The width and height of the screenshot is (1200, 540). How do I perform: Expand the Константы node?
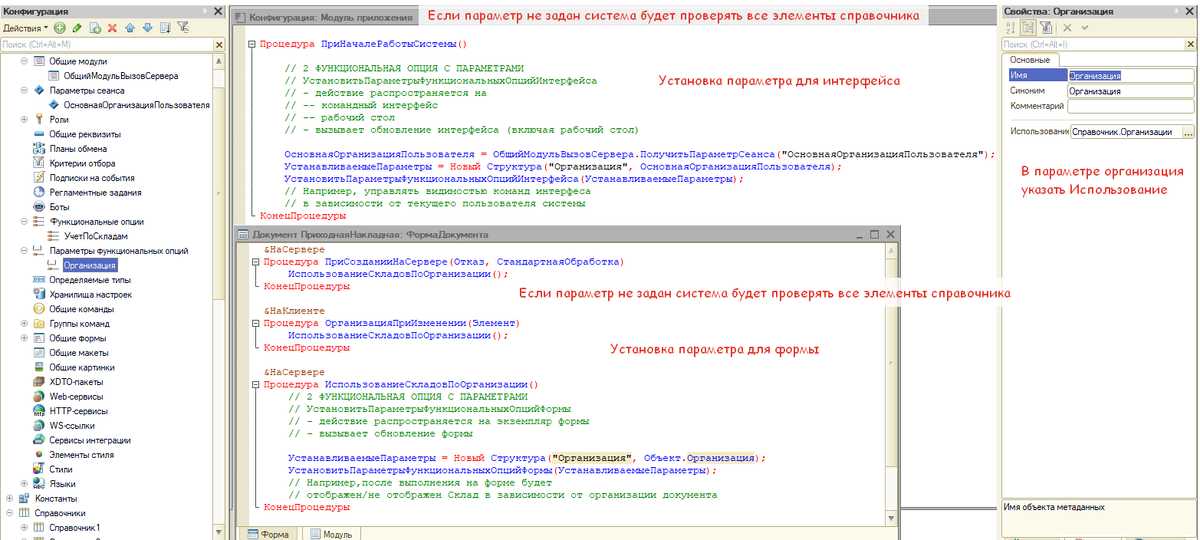click(10, 497)
